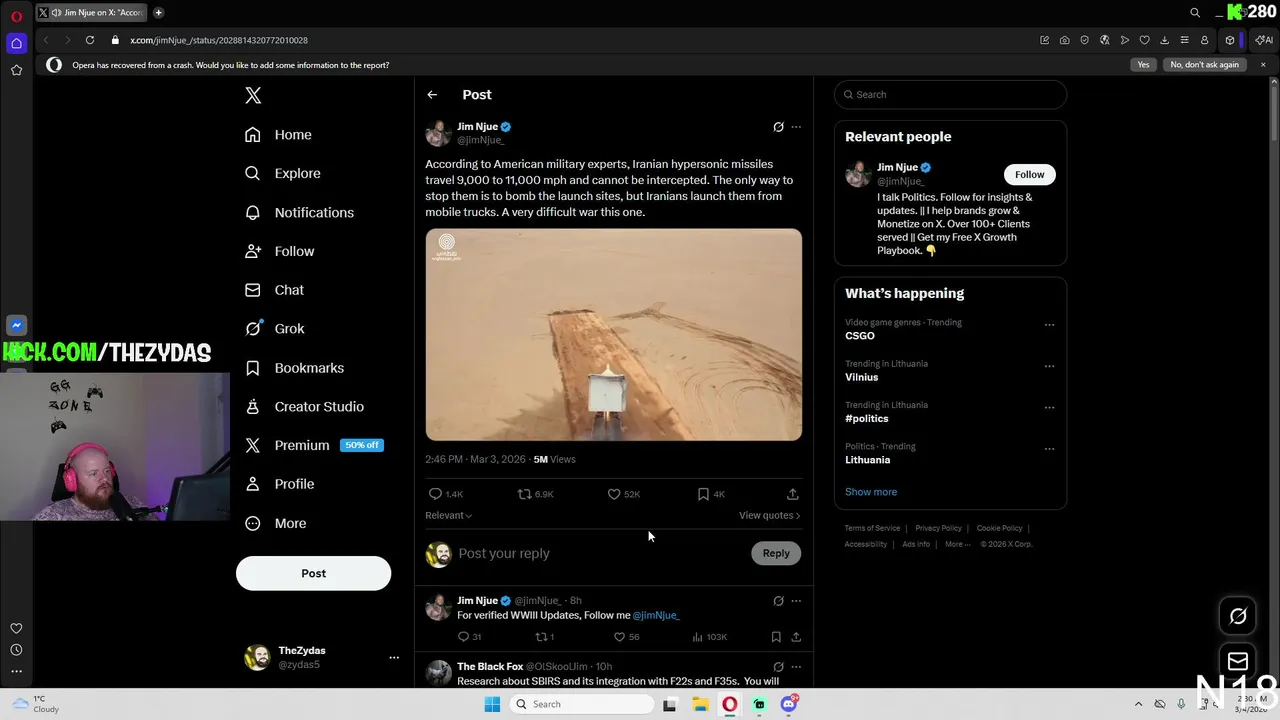
Task: Go to Home in the X sidebar
Action: point(279,135)
